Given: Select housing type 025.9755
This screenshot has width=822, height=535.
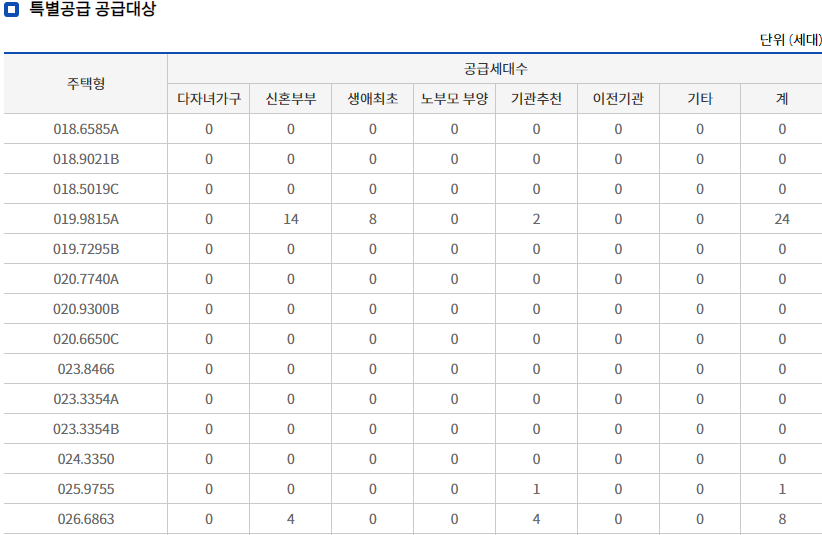Looking at the screenshot, I should (86, 489).
